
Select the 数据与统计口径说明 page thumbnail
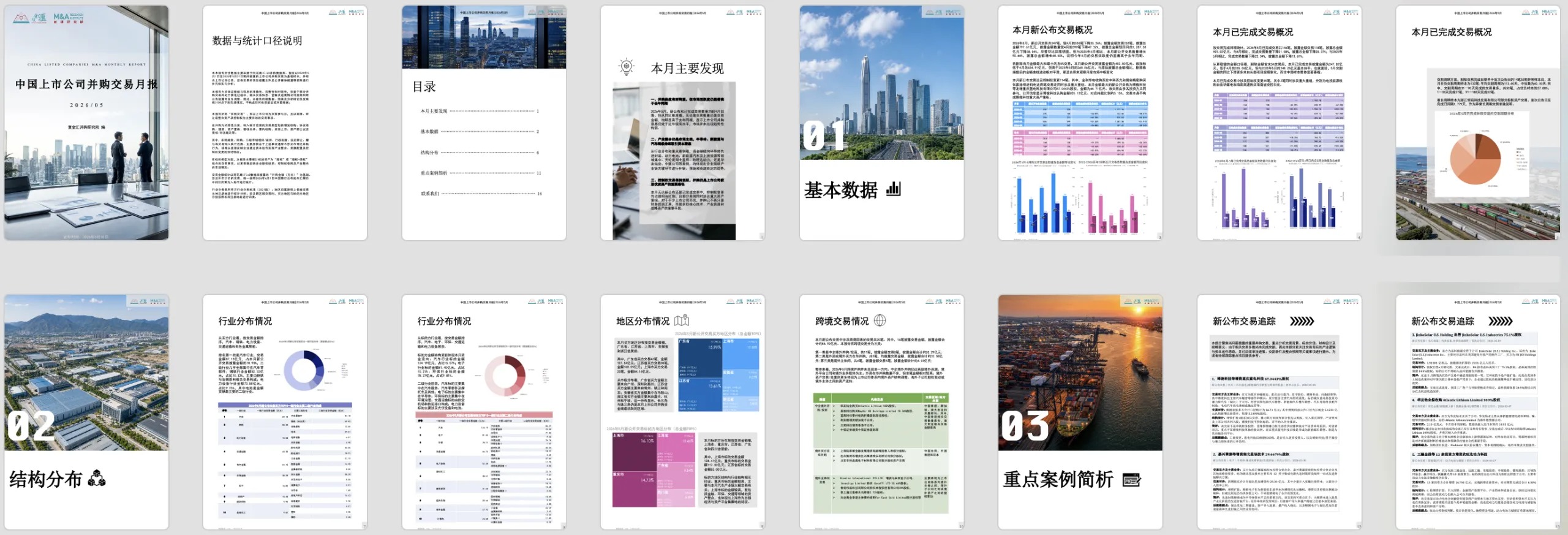285,123
